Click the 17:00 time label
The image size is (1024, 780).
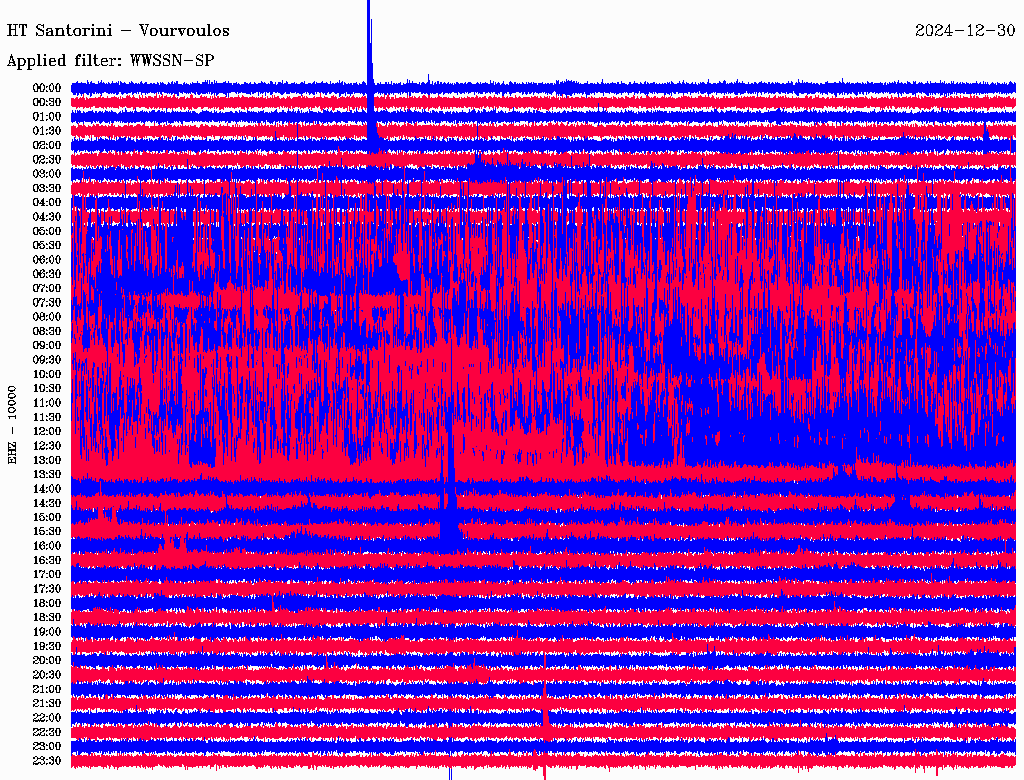(47, 574)
